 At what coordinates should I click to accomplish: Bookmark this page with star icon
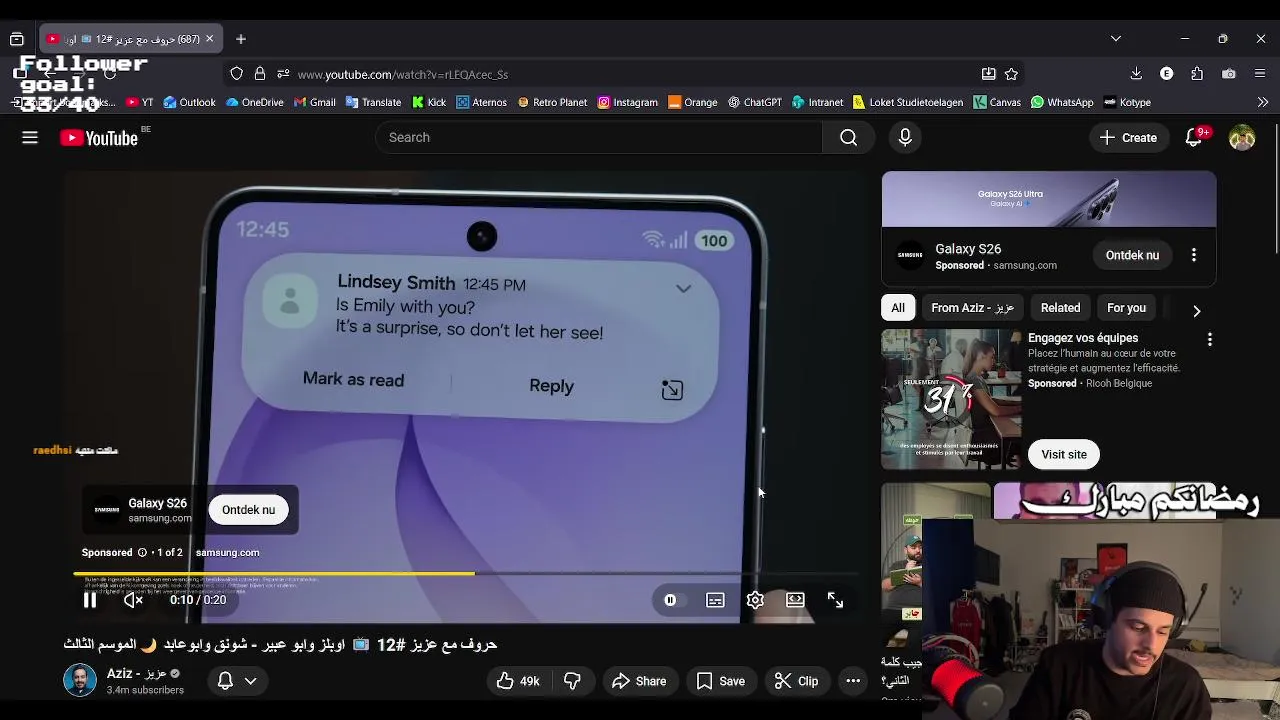click(1011, 74)
